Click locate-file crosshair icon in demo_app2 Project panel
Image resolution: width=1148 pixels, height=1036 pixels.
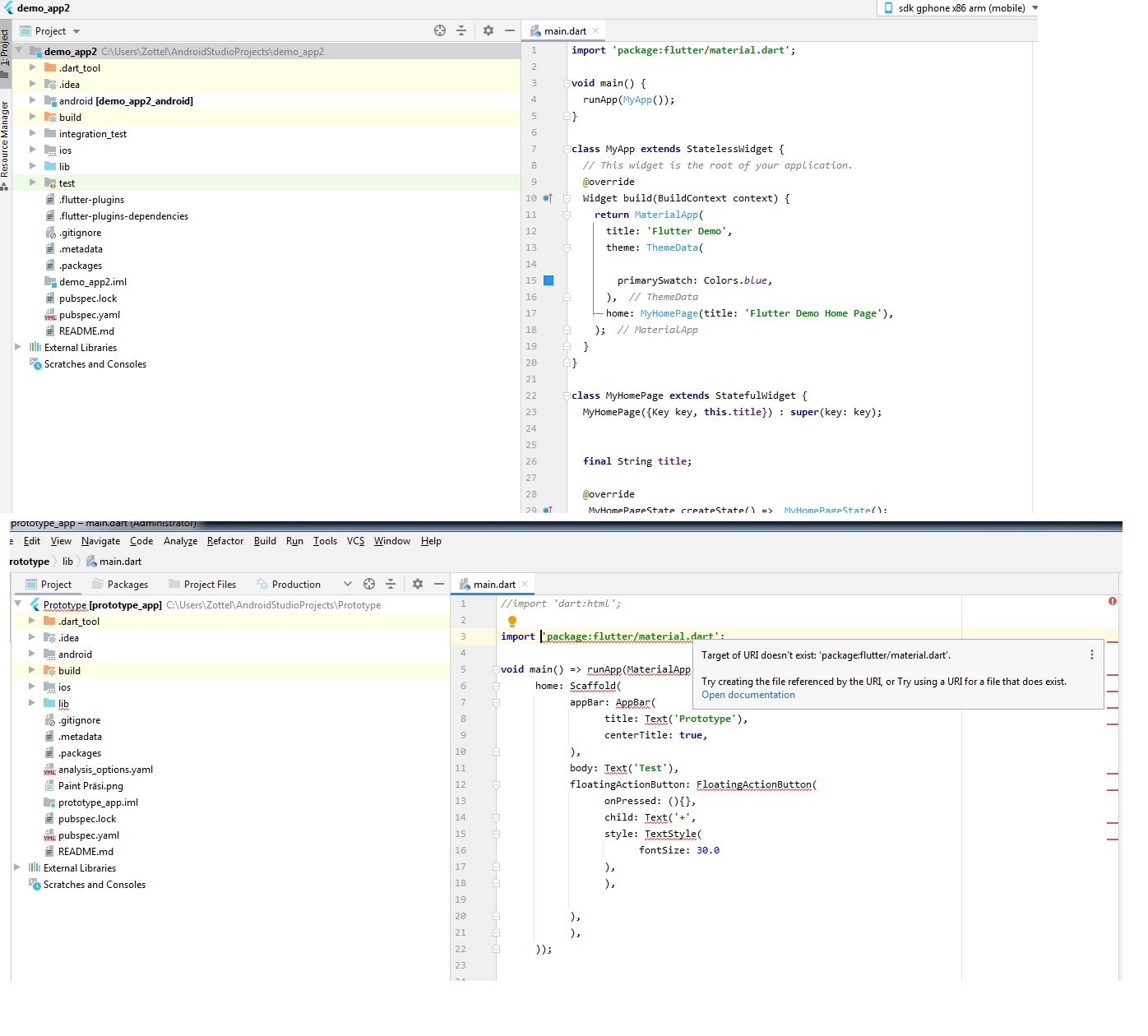(440, 30)
